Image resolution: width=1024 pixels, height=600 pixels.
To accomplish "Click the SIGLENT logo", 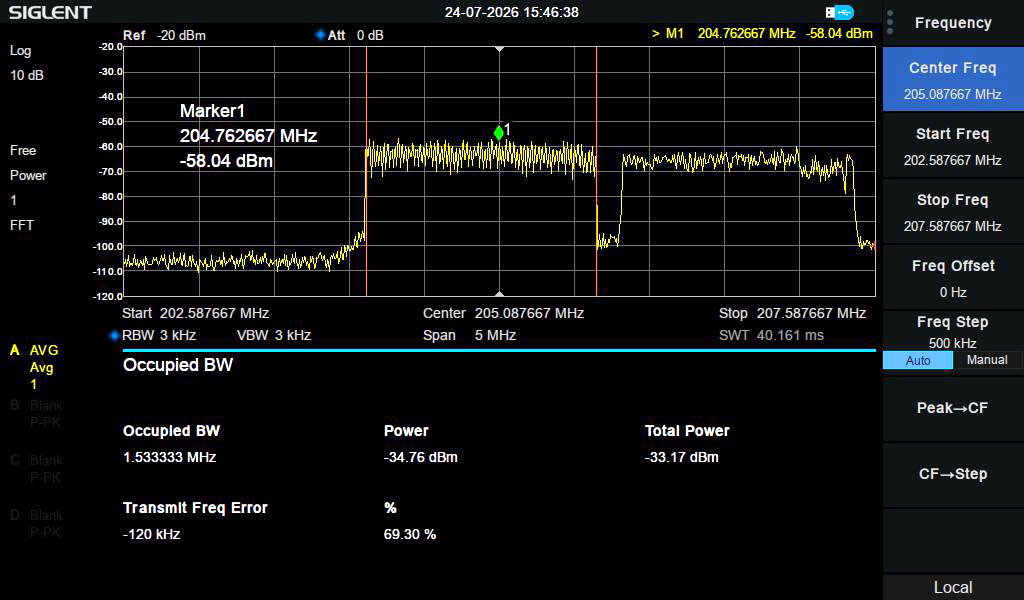I will (50, 12).
